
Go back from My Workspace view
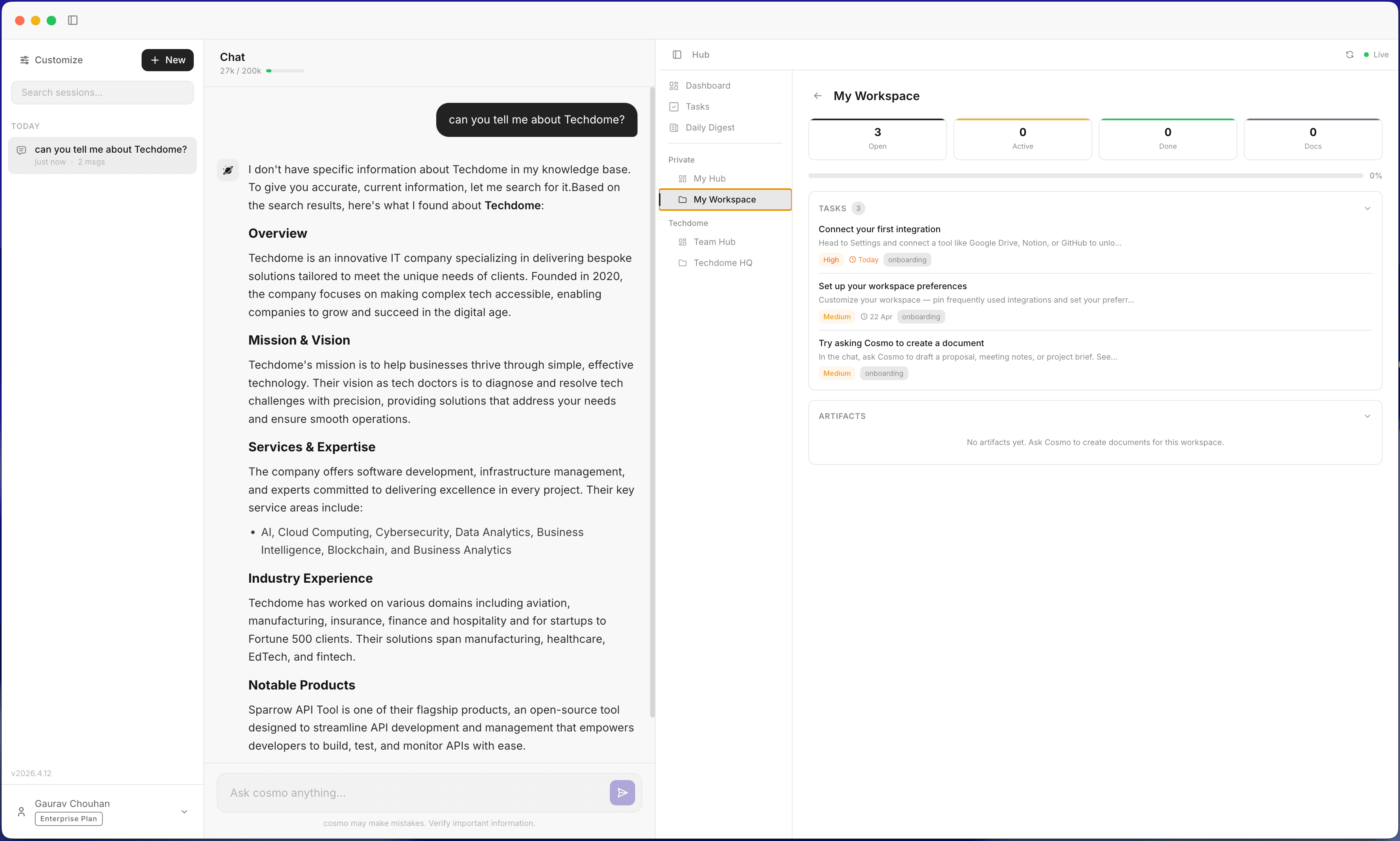[x=817, y=95]
